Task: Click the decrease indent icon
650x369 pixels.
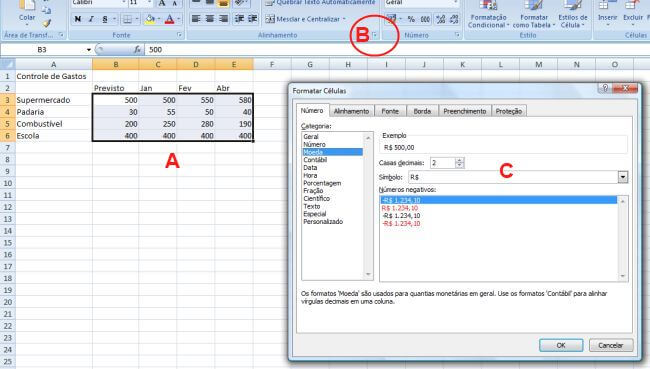Action: tap(239, 19)
